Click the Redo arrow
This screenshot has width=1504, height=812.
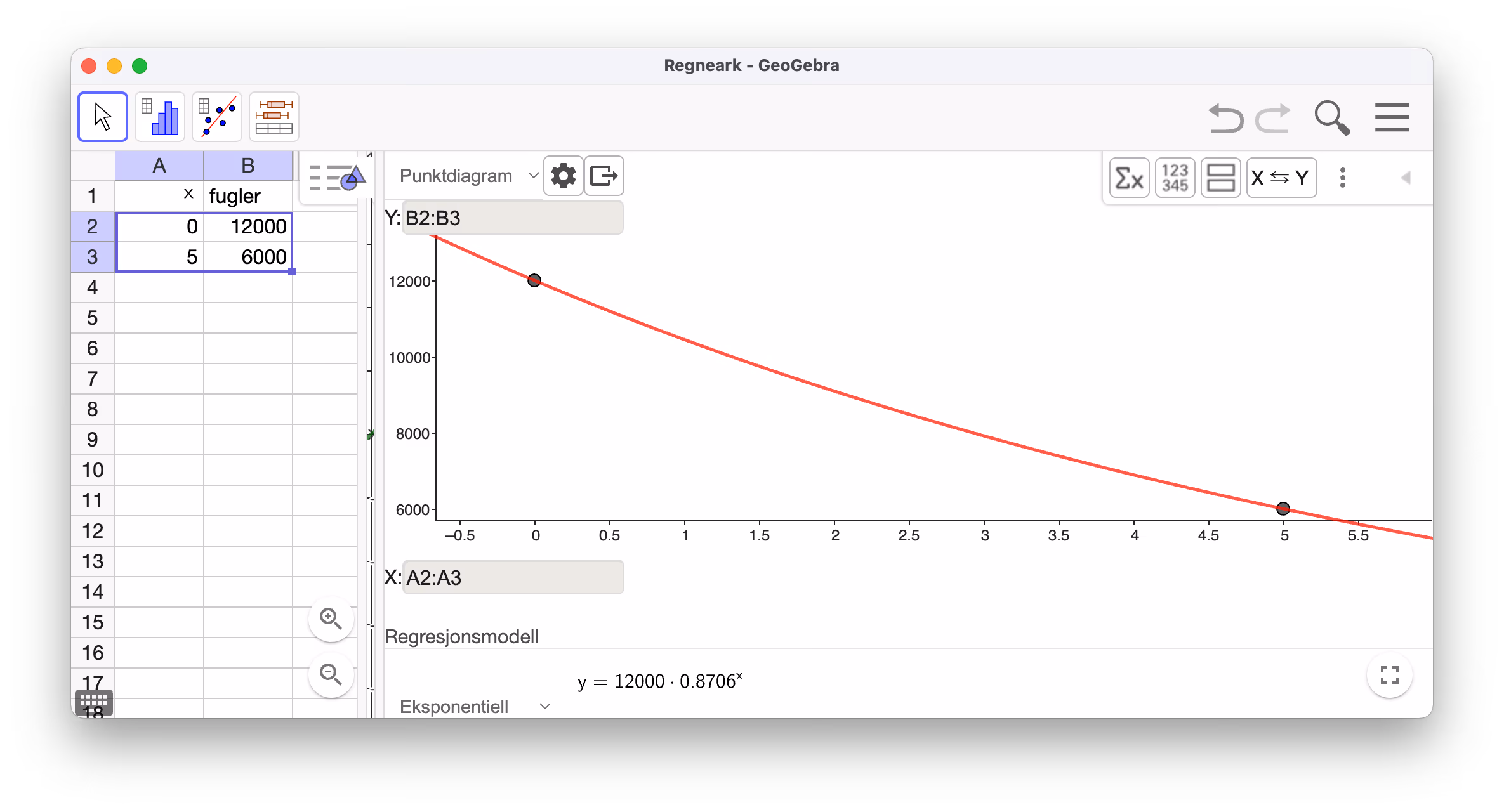pos(1273,118)
